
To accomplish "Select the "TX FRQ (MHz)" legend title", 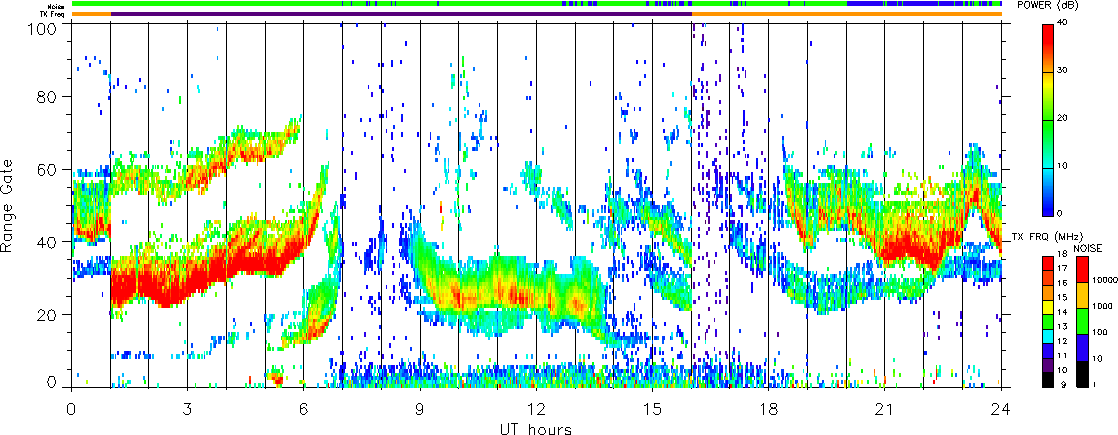I will [1047, 236].
